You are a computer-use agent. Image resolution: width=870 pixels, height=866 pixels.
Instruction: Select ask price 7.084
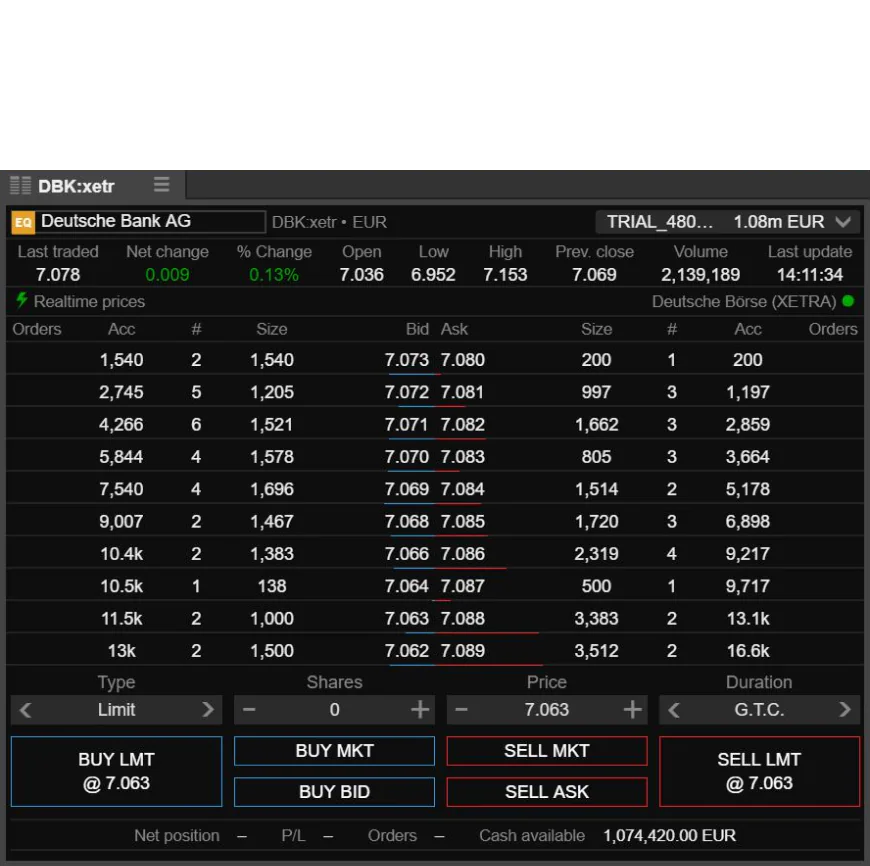click(463, 489)
